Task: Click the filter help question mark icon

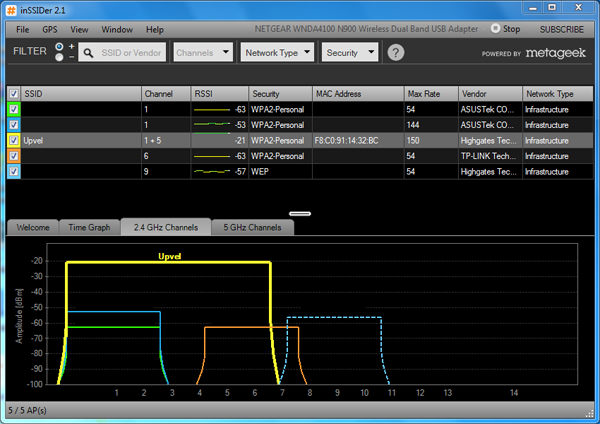Action: click(397, 53)
